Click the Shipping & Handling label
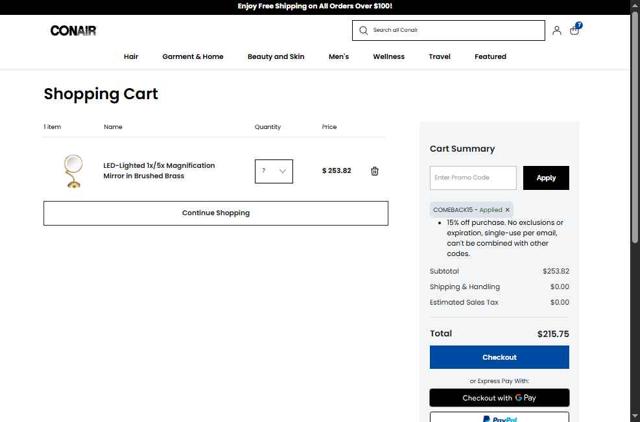The image size is (640, 422). pos(464,287)
